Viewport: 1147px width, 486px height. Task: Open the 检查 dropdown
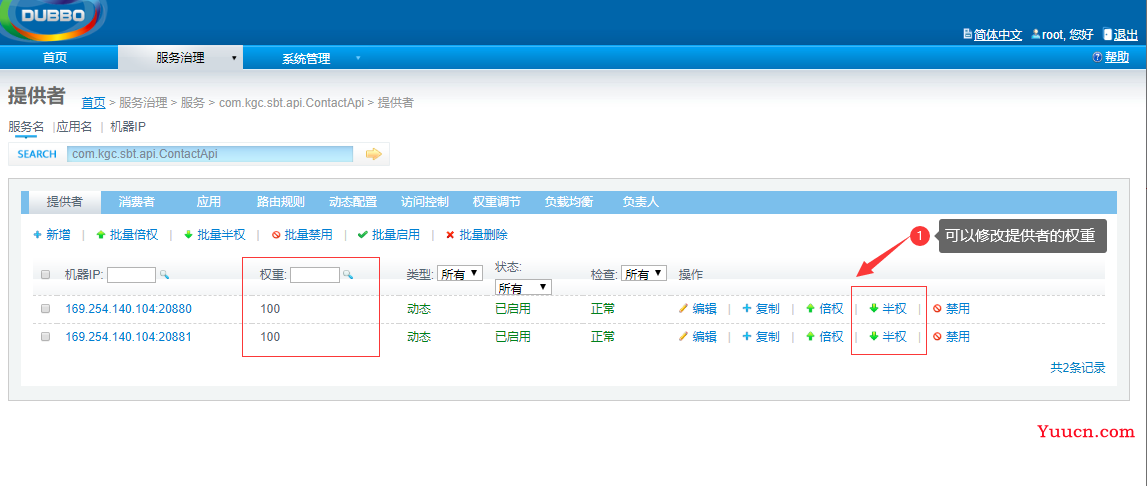[x=644, y=274]
